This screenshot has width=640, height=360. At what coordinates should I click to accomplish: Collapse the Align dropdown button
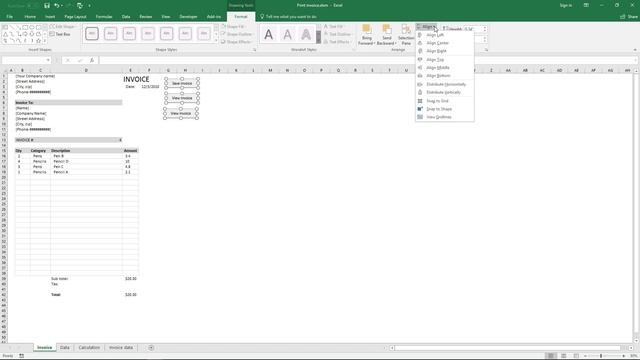click(427, 27)
